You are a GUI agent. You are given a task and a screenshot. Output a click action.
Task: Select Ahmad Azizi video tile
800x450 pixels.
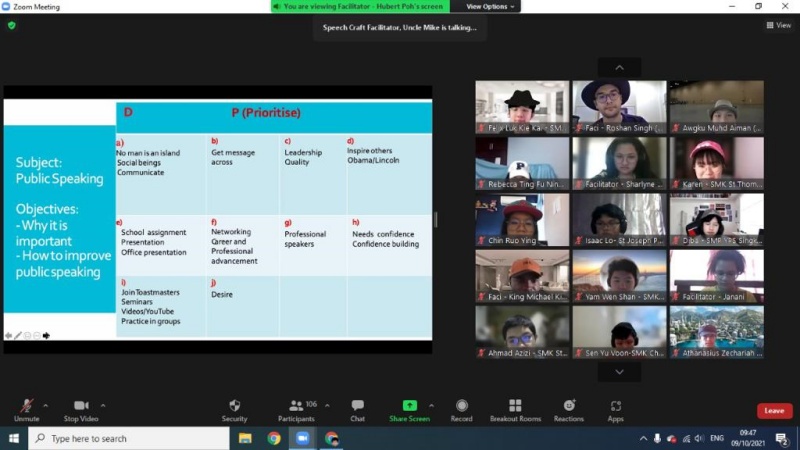pos(522,332)
